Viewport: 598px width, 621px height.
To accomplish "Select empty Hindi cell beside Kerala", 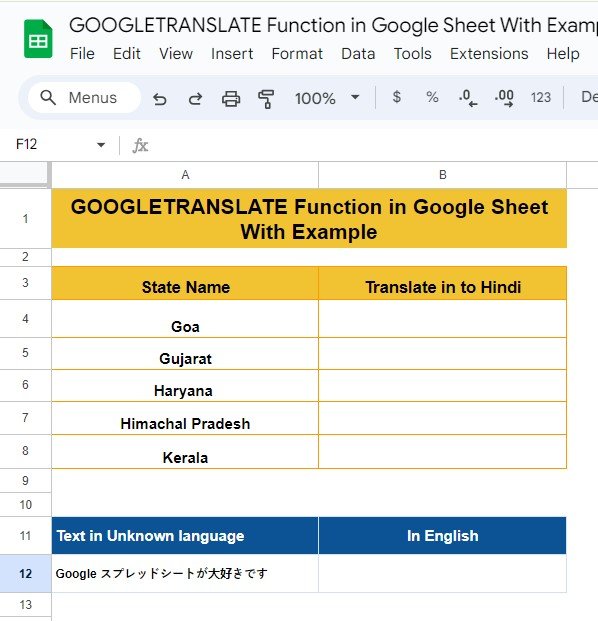I will pos(442,451).
